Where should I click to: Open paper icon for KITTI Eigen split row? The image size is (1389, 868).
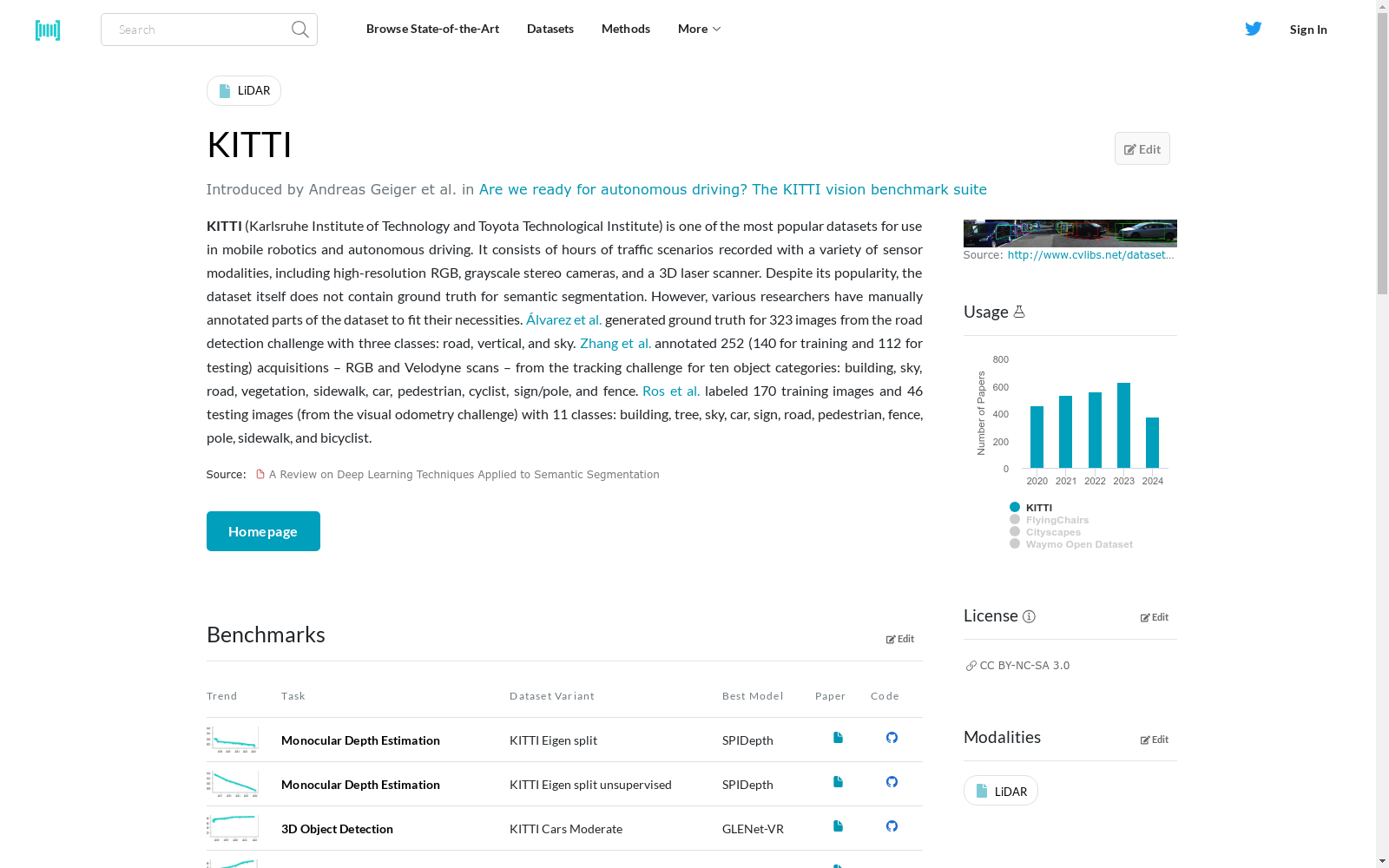pos(838,738)
